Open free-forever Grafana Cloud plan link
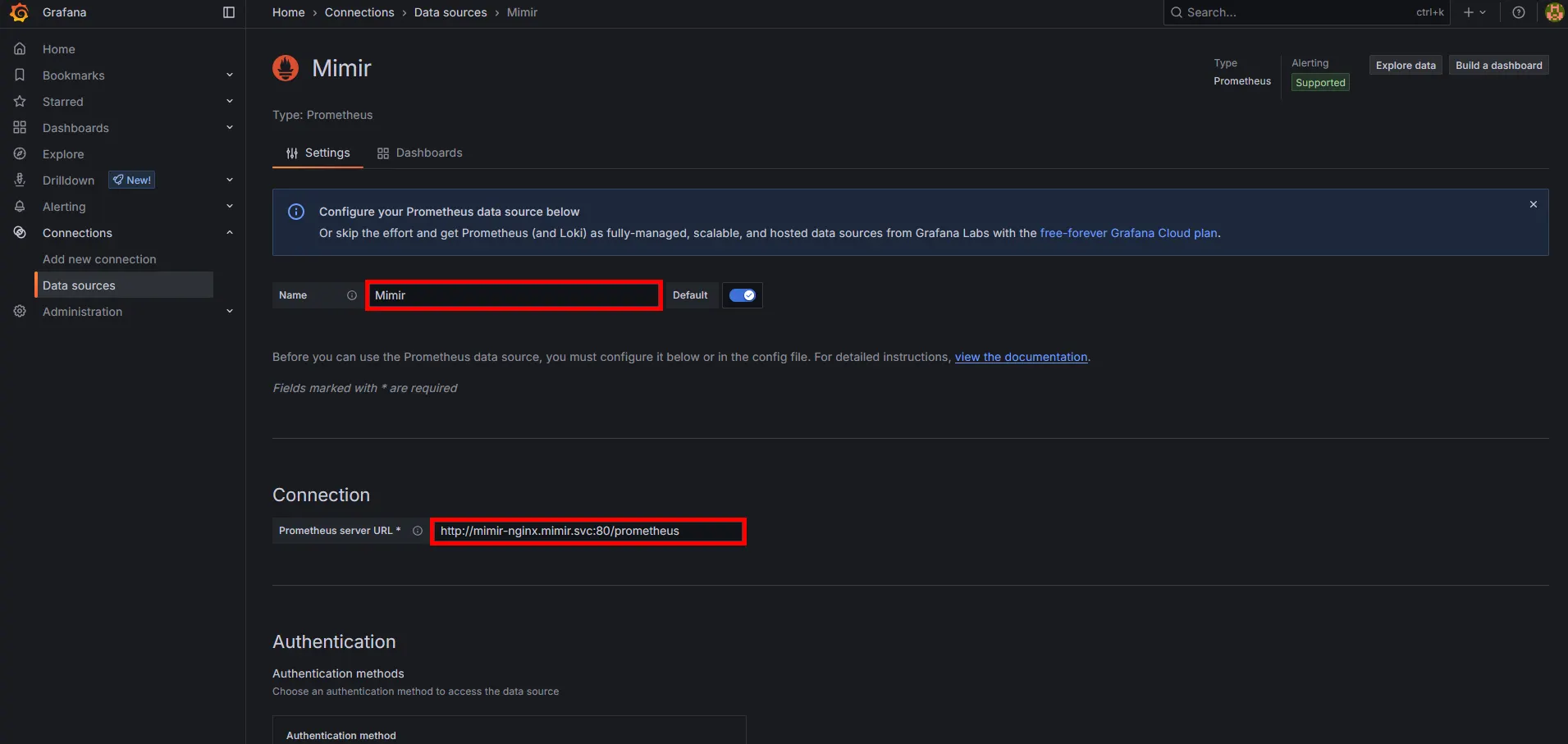 click(x=1129, y=233)
